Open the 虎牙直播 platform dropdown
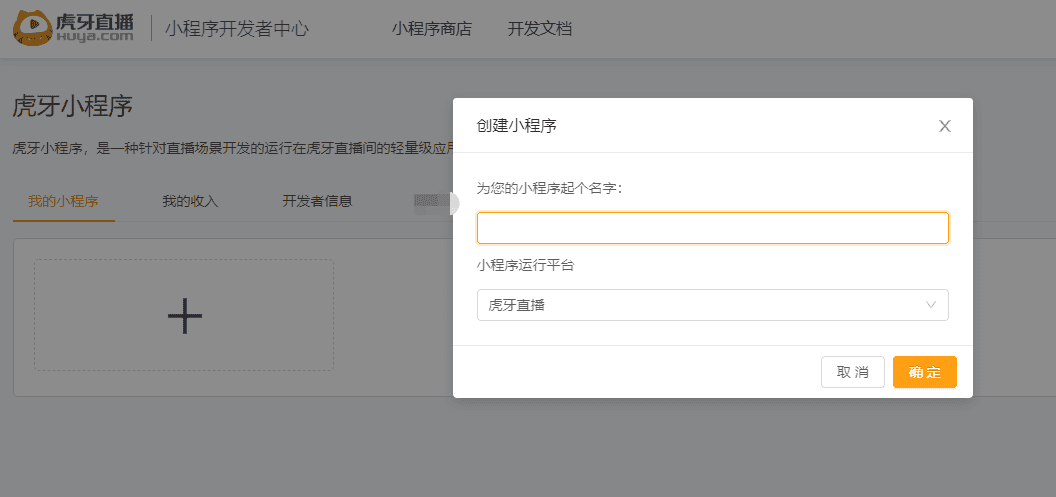The height and width of the screenshot is (497, 1056). pos(711,305)
